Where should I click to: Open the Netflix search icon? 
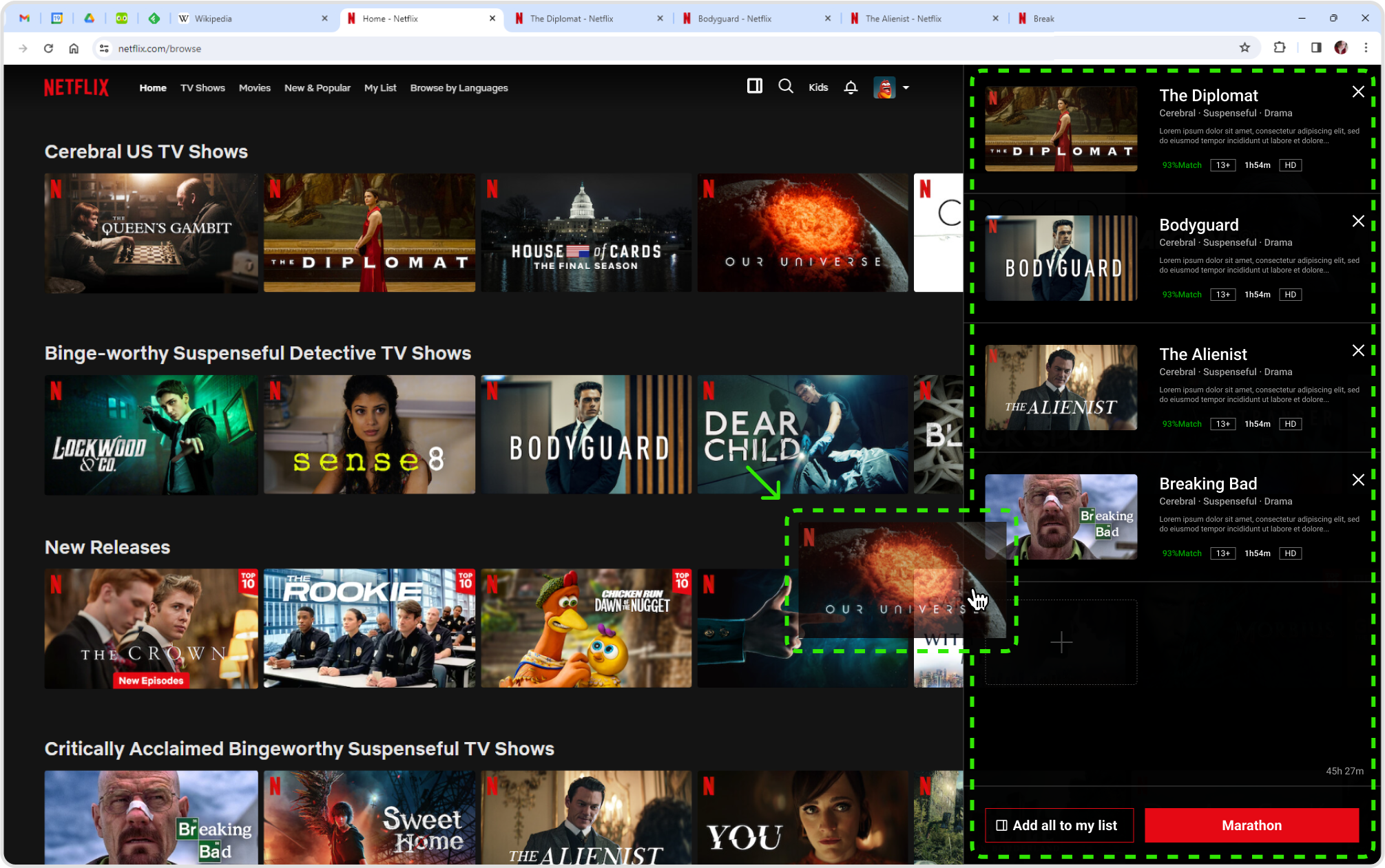click(x=785, y=87)
